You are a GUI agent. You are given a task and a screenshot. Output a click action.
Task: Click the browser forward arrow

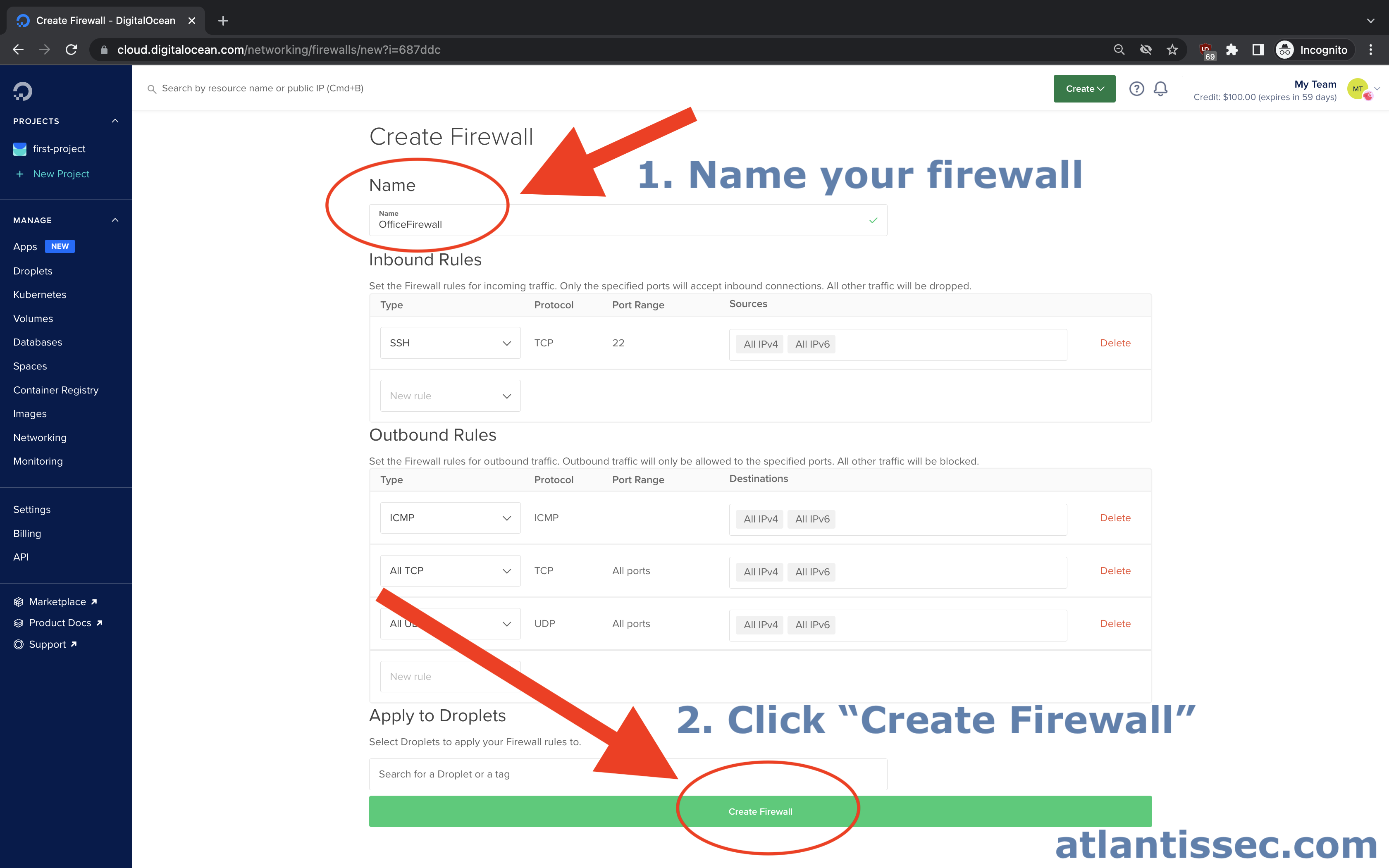[x=44, y=50]
